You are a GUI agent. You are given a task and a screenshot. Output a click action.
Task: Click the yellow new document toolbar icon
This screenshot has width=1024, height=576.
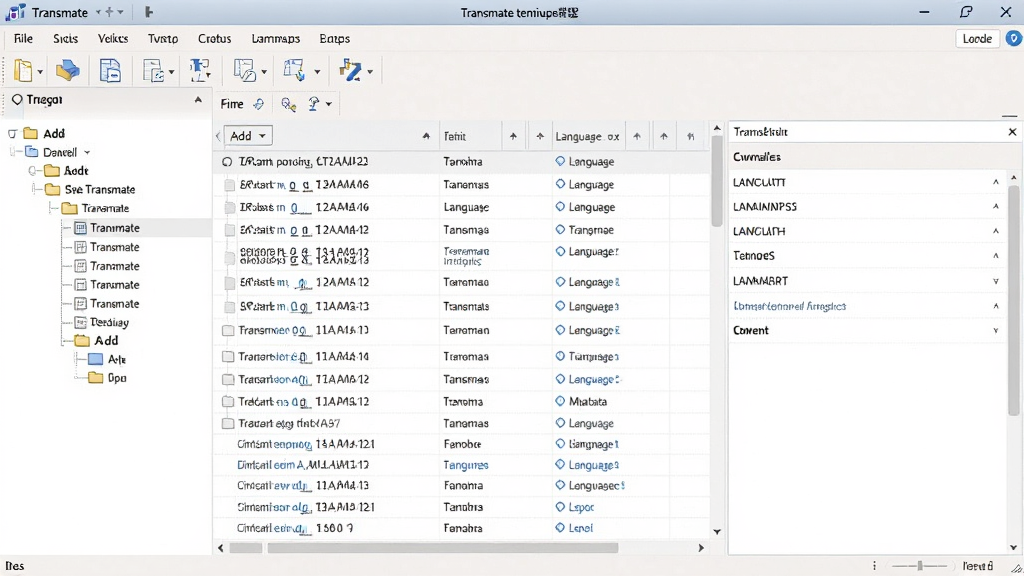[x=24, y=71]
